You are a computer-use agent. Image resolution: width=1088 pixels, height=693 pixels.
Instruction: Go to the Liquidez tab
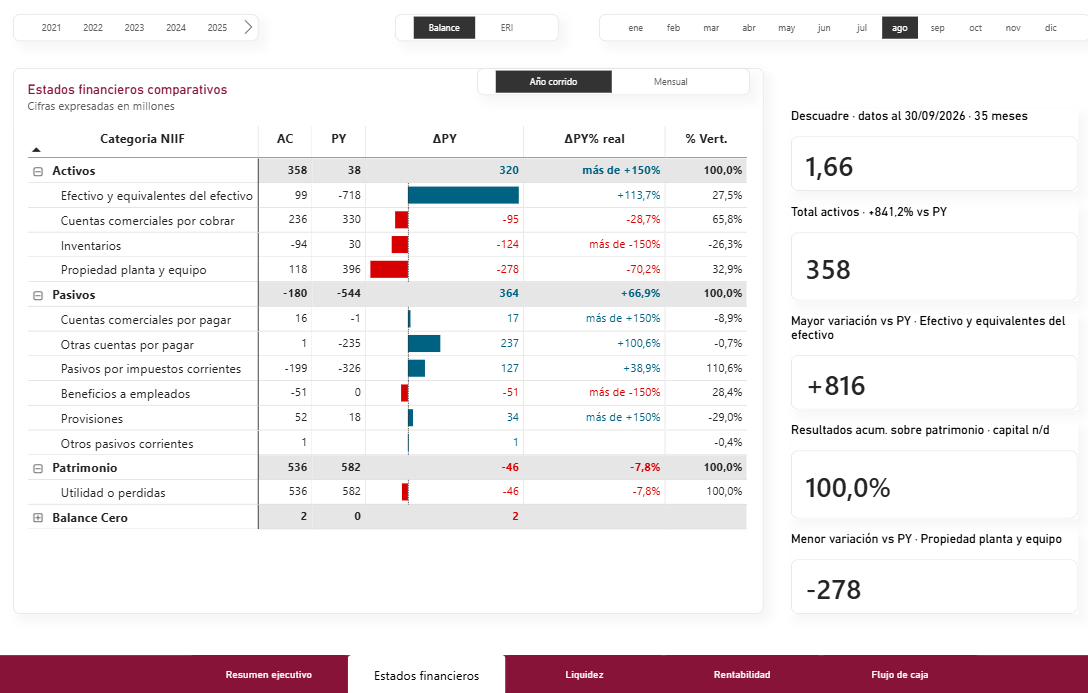pos(584,674)
